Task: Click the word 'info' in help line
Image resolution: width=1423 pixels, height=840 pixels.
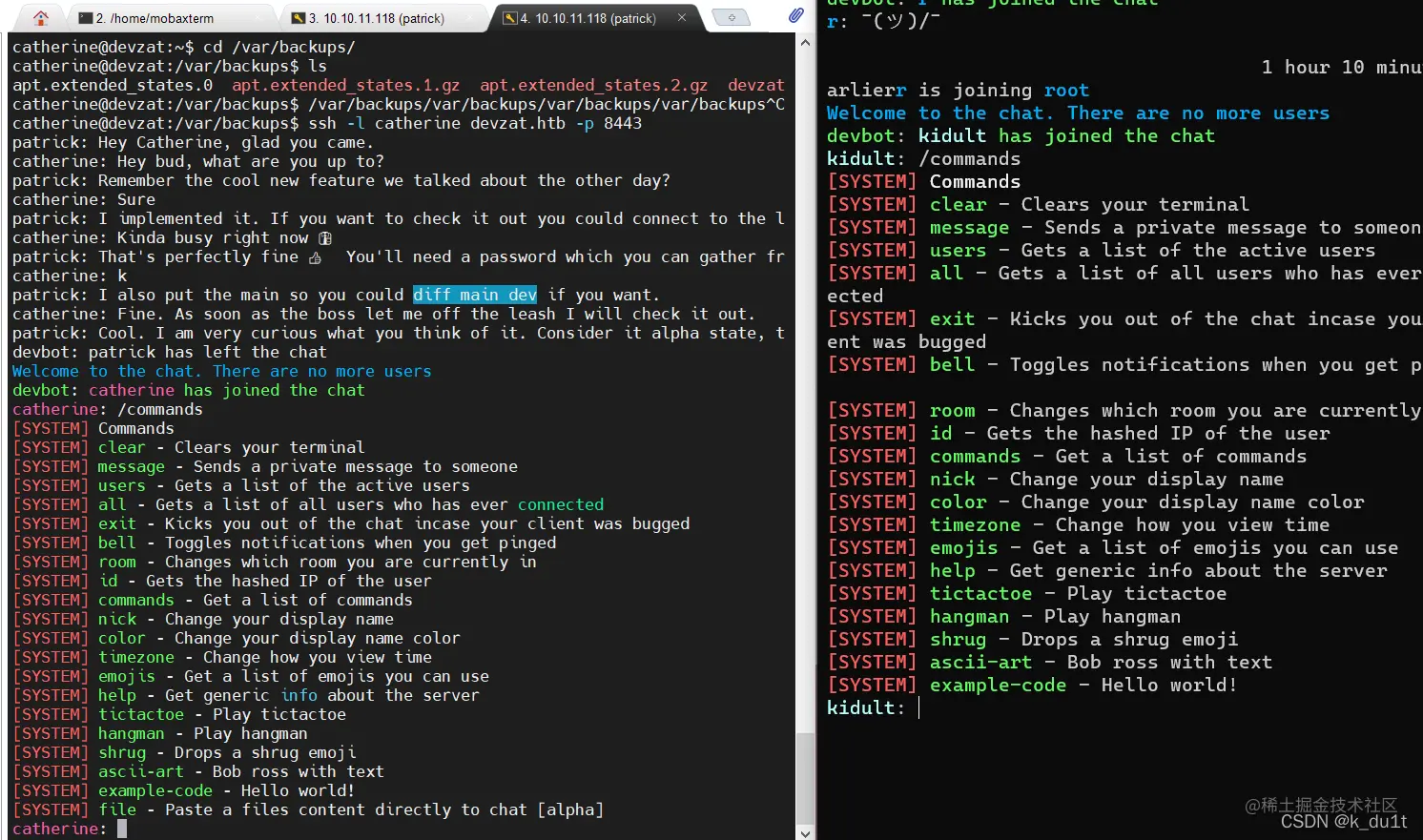Action: tap(299, 695)
